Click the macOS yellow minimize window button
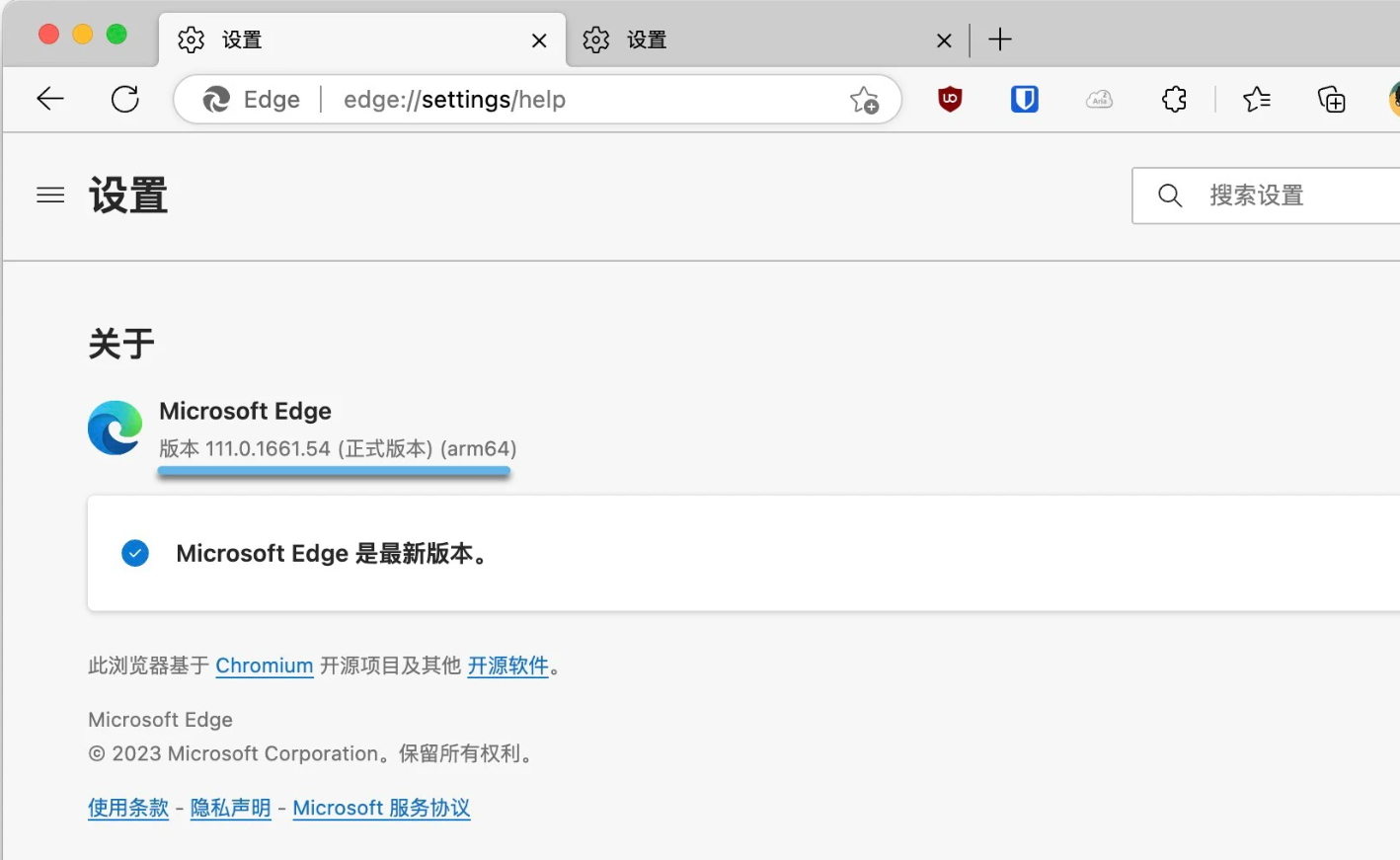 pyautogui.click(x=83, y=35)
